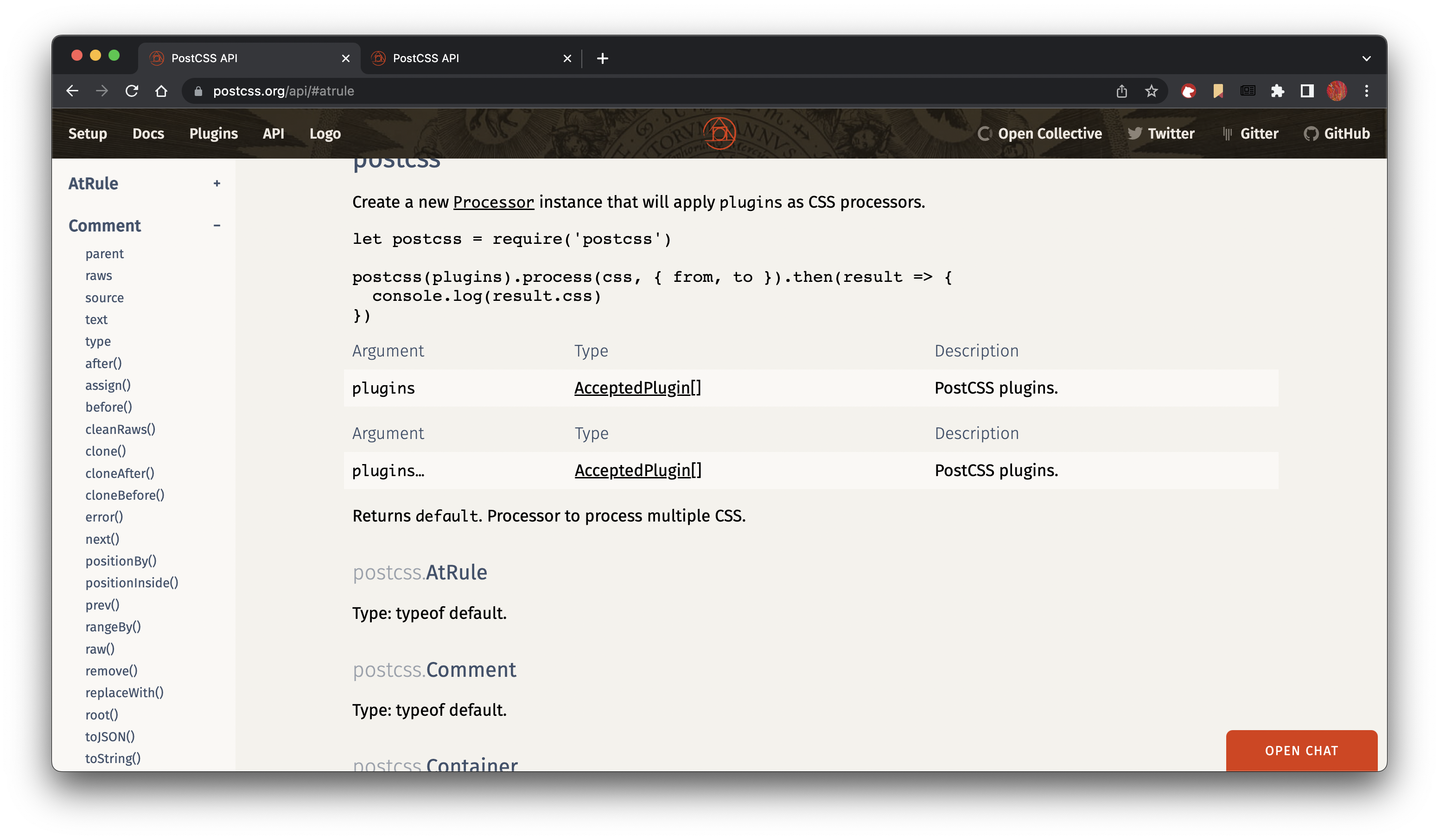Bookmark this page with the star icon
This screenshot has height=840, width=1439.
tap(1151, 91)
